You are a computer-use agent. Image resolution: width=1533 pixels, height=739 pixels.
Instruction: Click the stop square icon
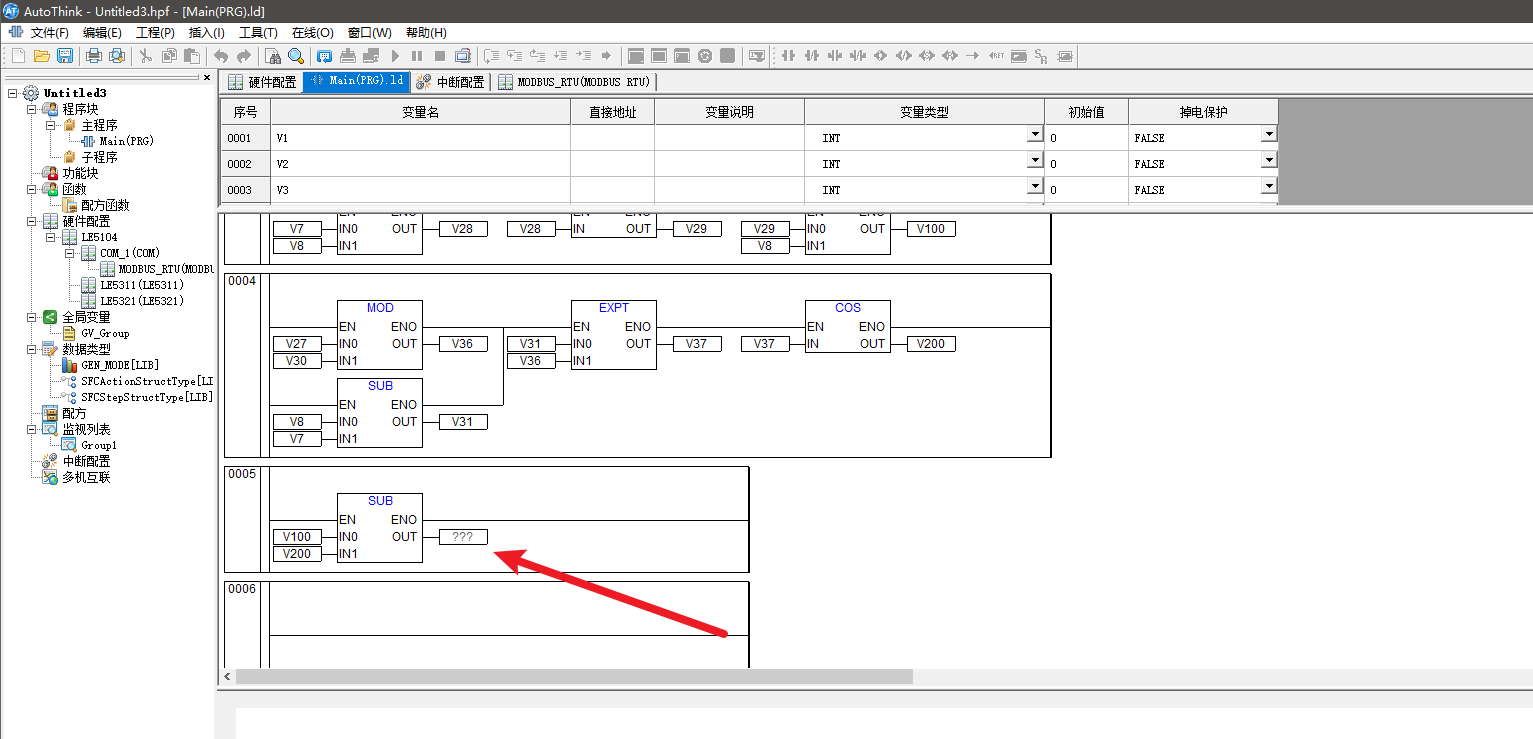(439, 56)
